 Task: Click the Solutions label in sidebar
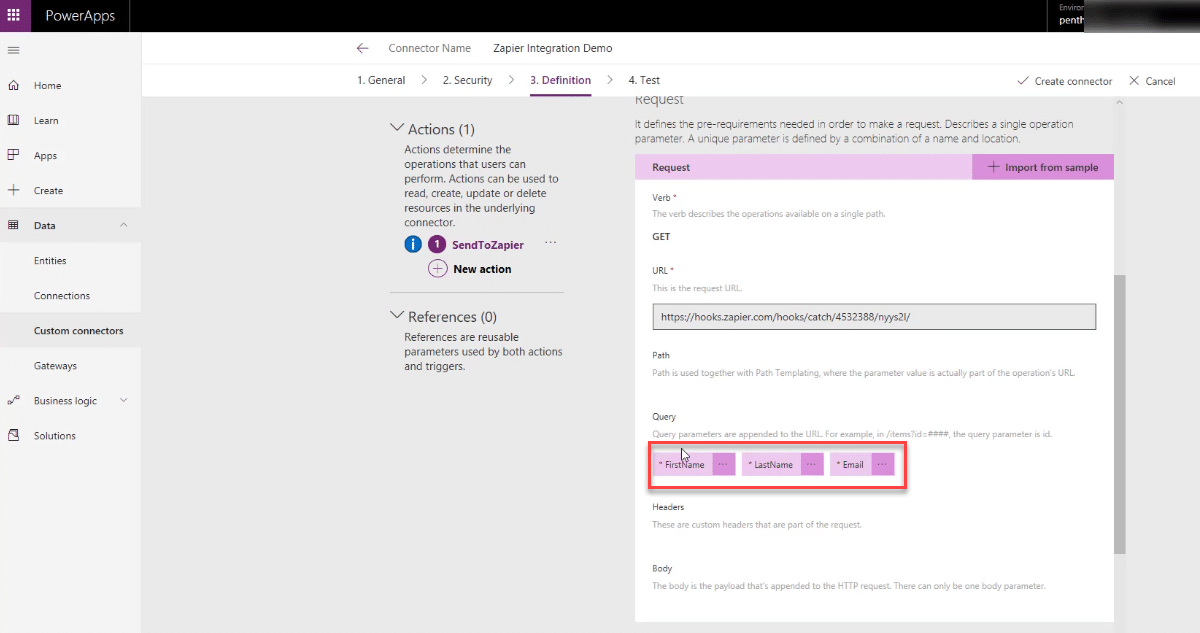pos(55,436)
